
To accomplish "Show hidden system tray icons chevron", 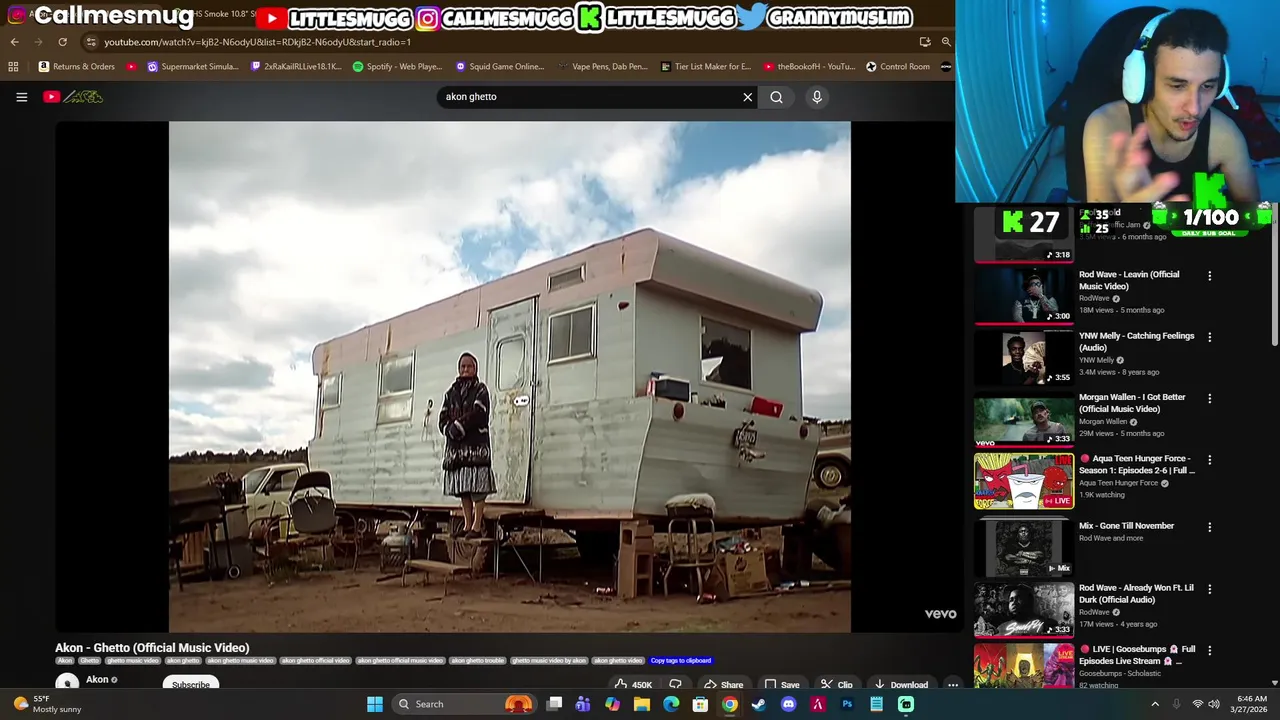I will coord(1155,704).
